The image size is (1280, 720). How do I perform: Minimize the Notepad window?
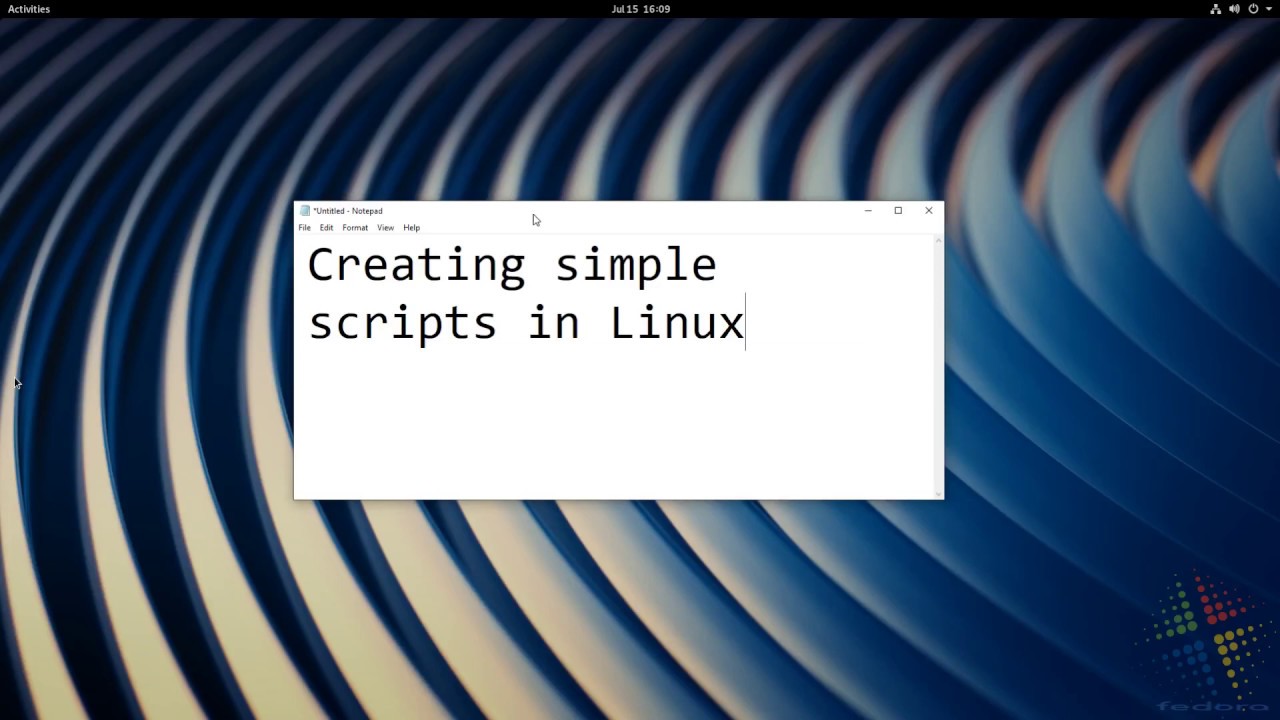[x=868, y=211]
